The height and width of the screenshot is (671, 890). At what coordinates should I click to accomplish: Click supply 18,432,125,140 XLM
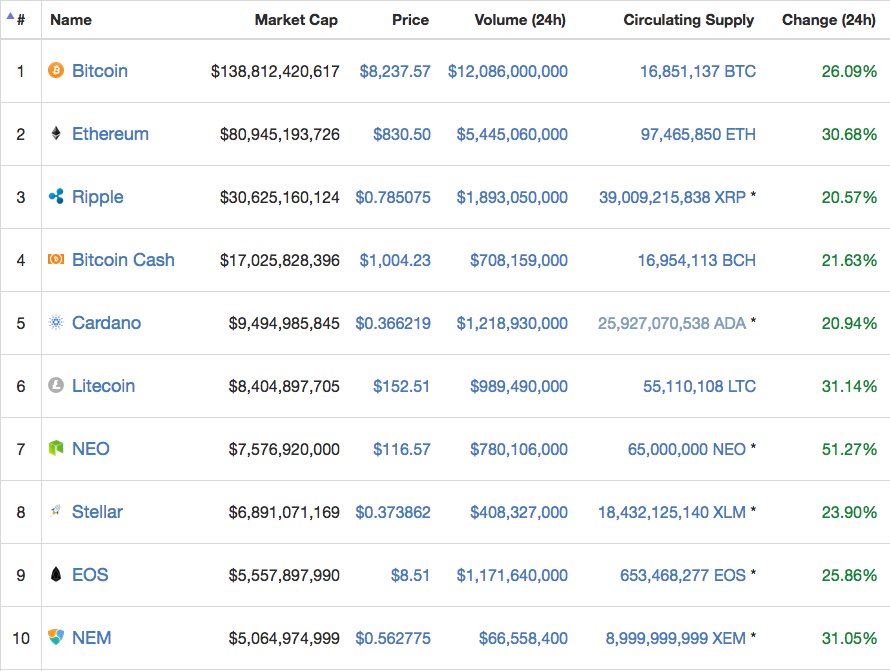coord(671,513)
